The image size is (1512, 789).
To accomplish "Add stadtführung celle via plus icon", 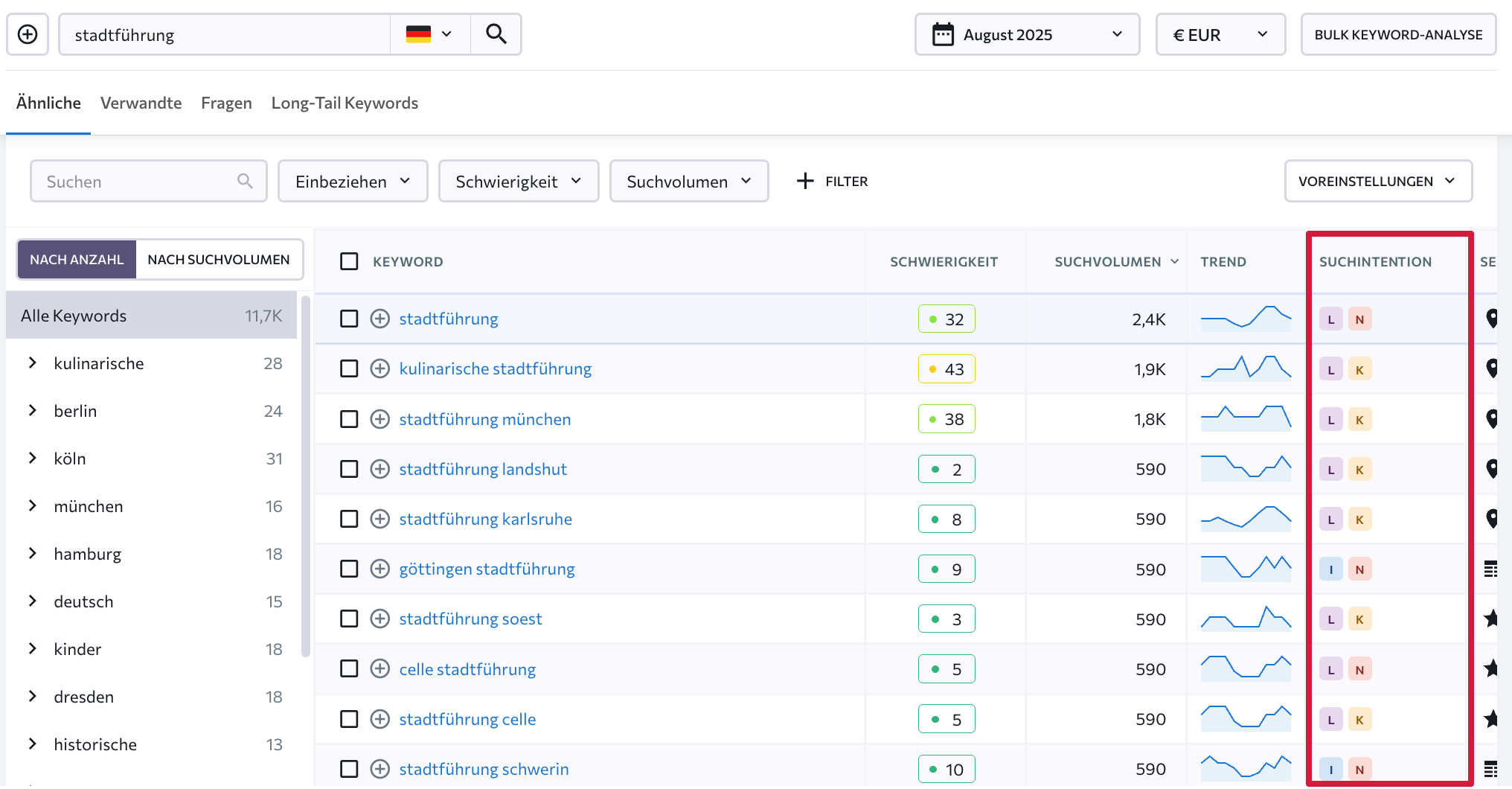I will pyautogui.click(x=380, y=719).
